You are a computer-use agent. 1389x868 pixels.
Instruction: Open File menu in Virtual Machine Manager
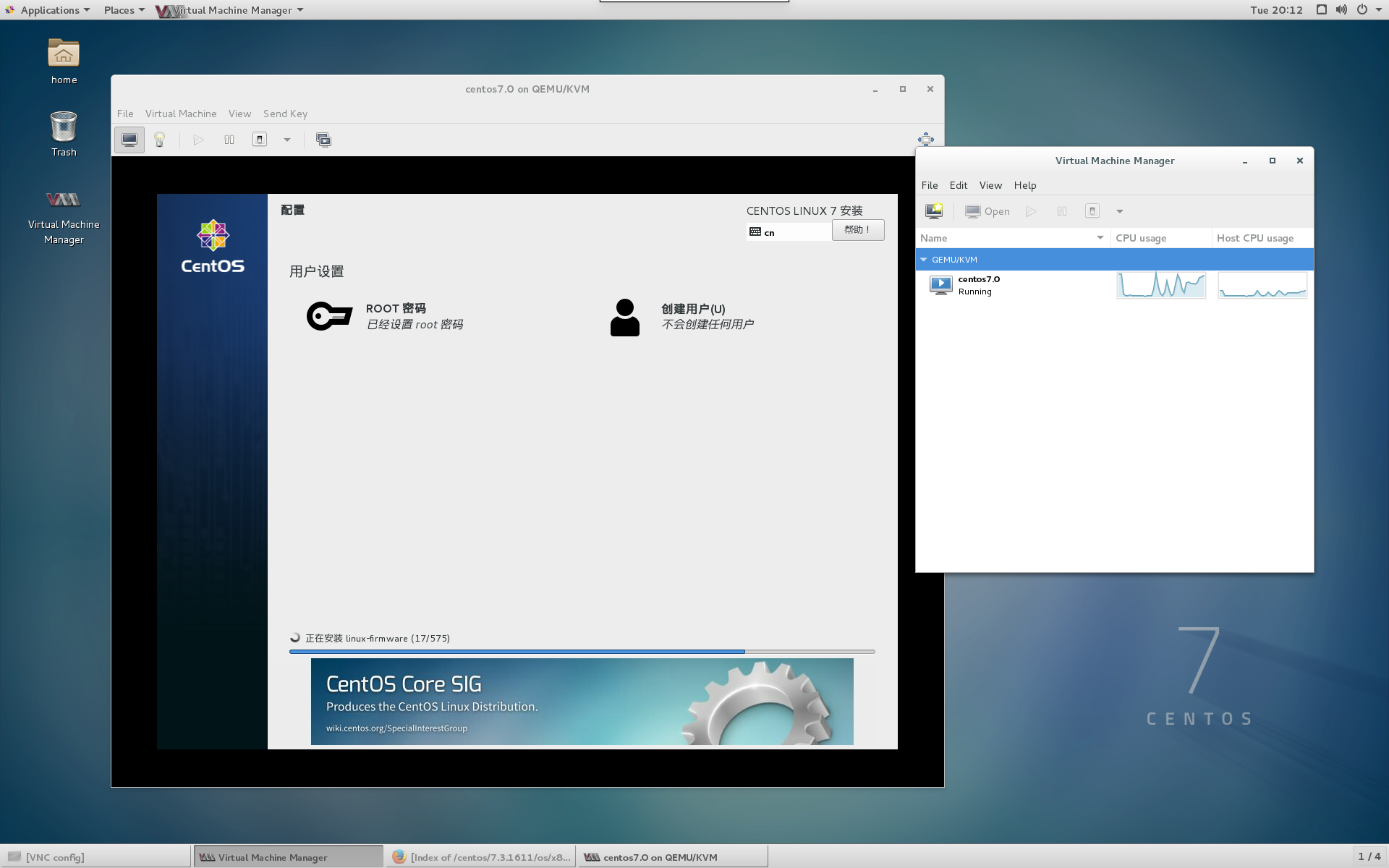point(930,185)
